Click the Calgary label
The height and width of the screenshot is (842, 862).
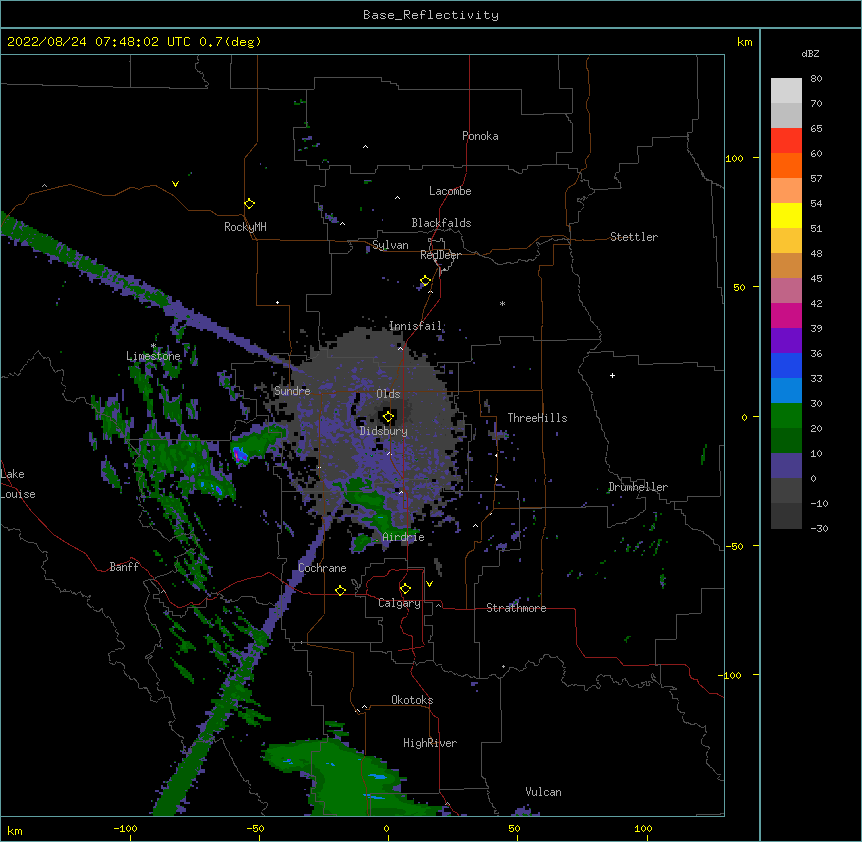400,603
